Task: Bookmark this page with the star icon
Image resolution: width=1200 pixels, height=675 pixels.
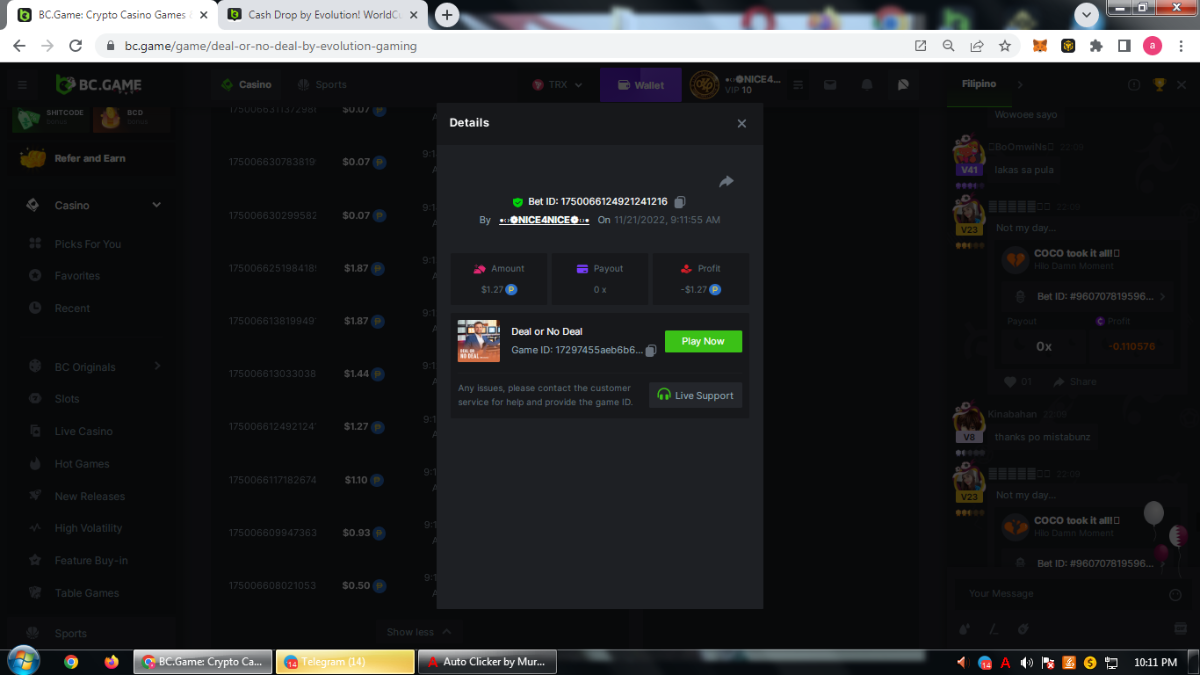Action: click(x=1005, y=46)
